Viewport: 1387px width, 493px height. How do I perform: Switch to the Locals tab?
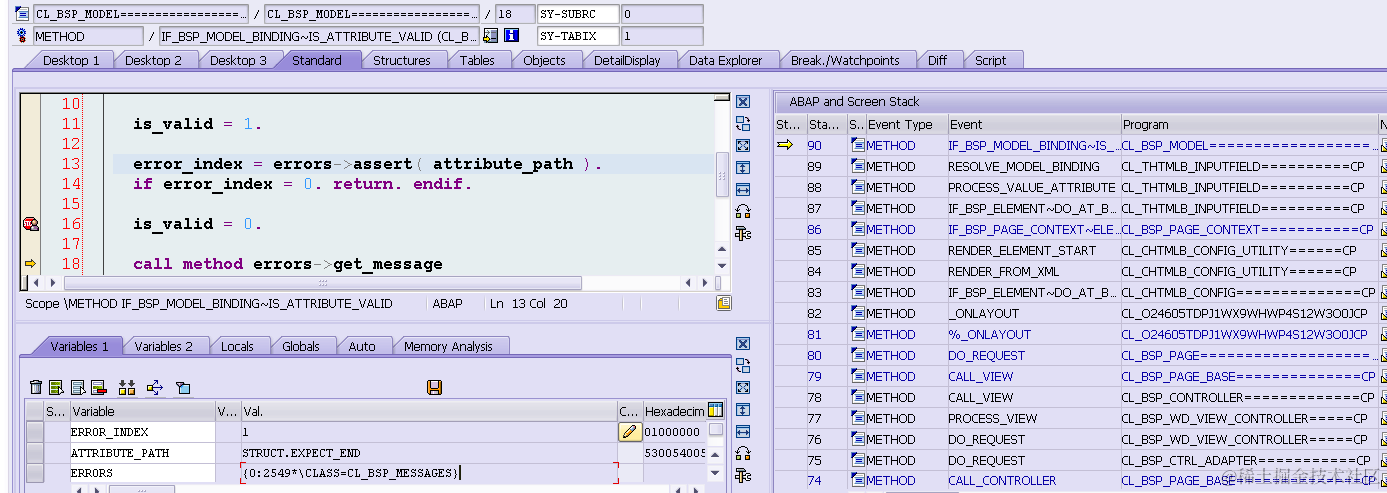pos(237,346)
